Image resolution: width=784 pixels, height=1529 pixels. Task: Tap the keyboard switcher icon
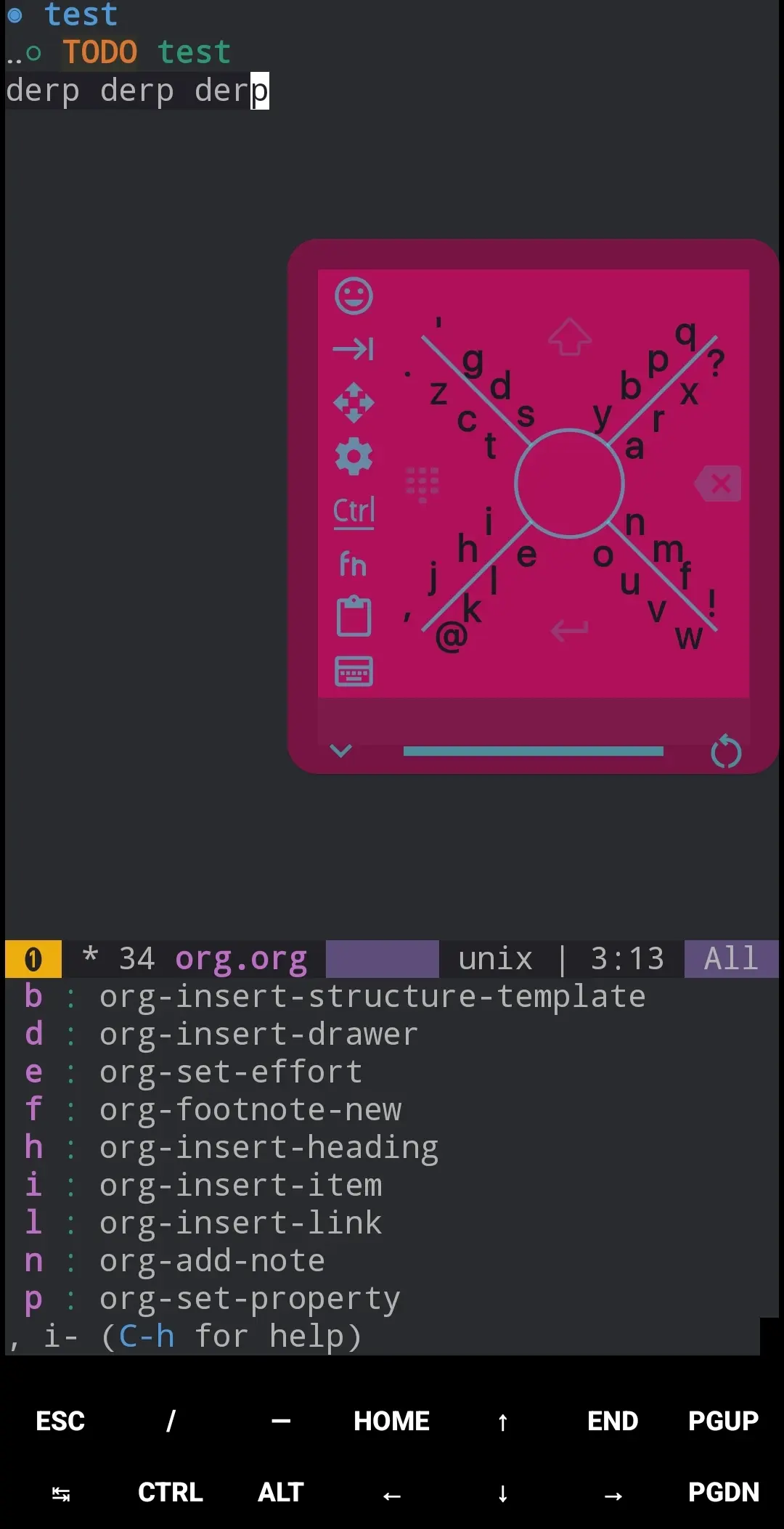click(354, 671)
